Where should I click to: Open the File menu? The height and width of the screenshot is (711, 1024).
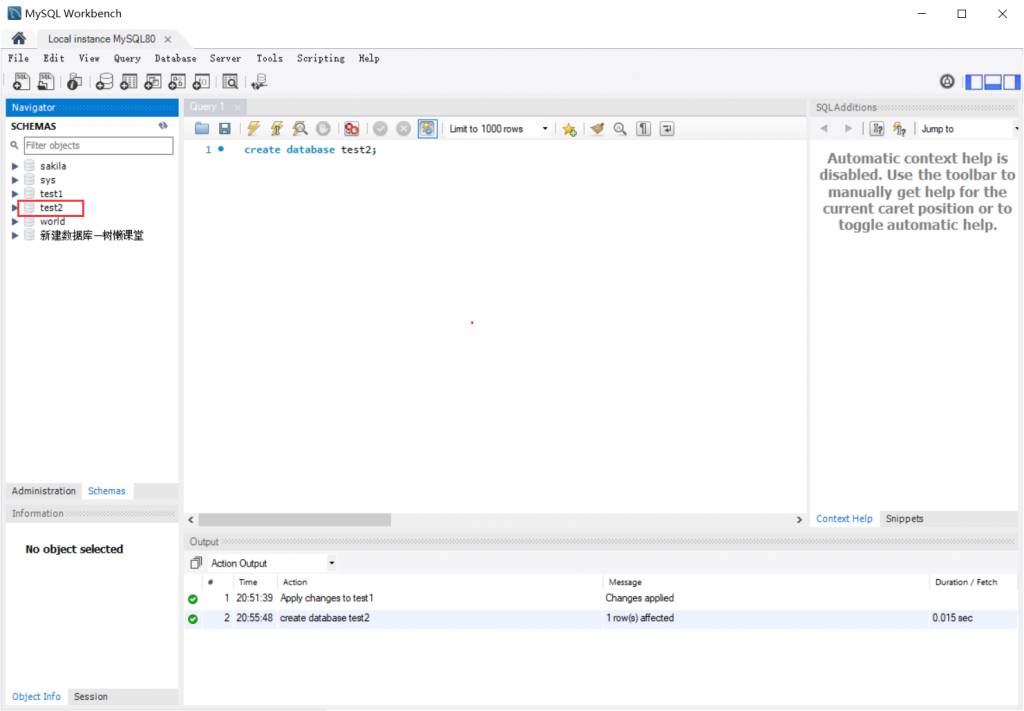tap(18, 58)
